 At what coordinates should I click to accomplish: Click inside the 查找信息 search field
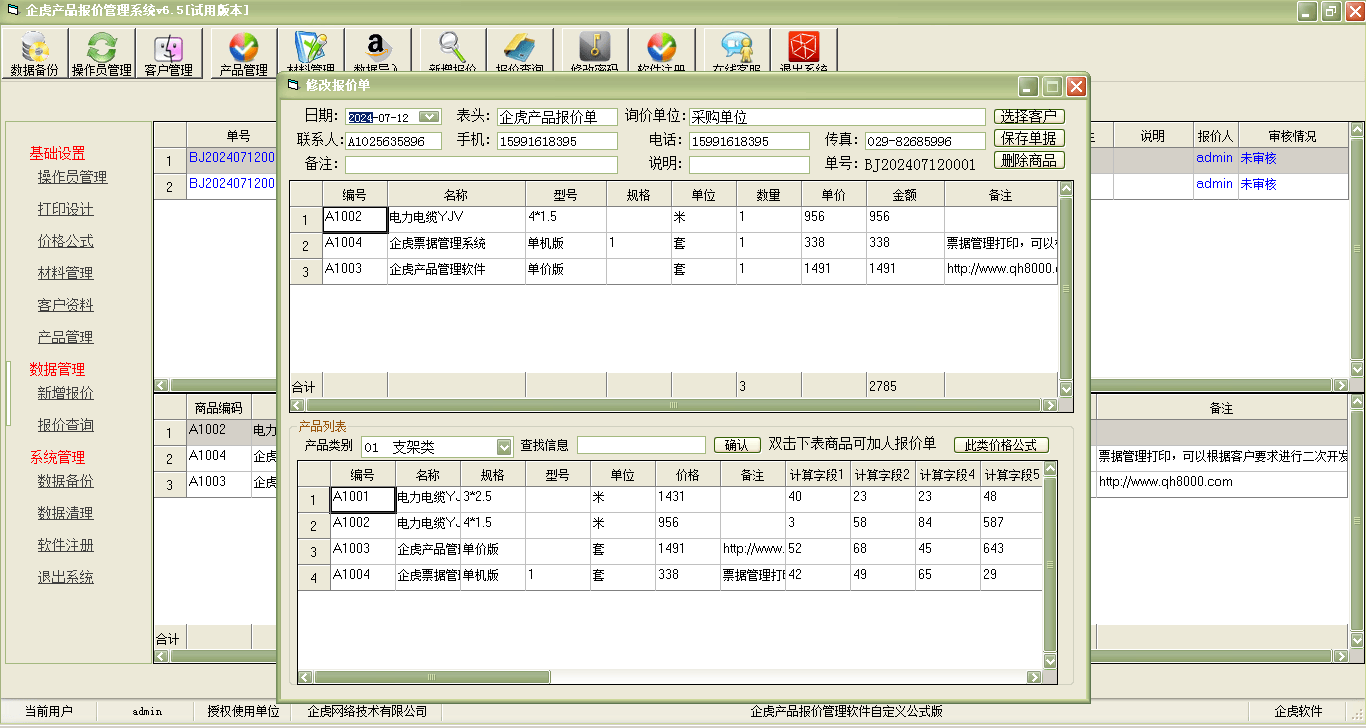point(641,446)
